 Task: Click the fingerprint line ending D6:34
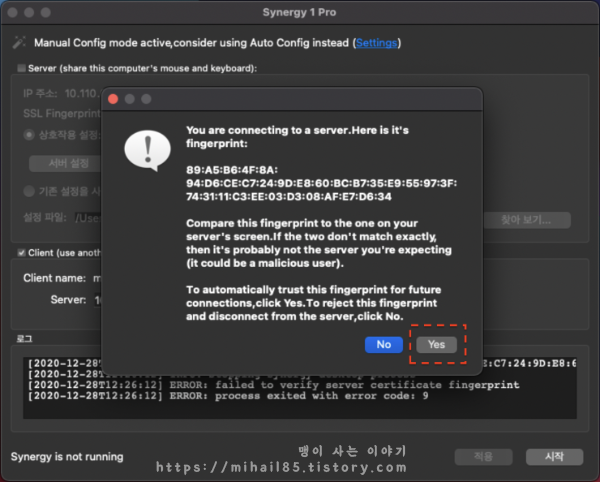point(289,197)
